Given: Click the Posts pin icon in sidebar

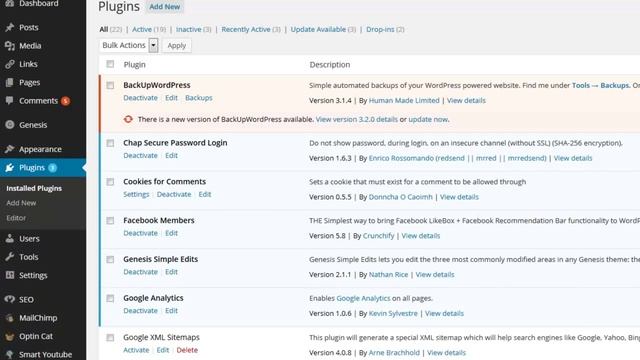Looking at the screenshot, I should point(10,27).
